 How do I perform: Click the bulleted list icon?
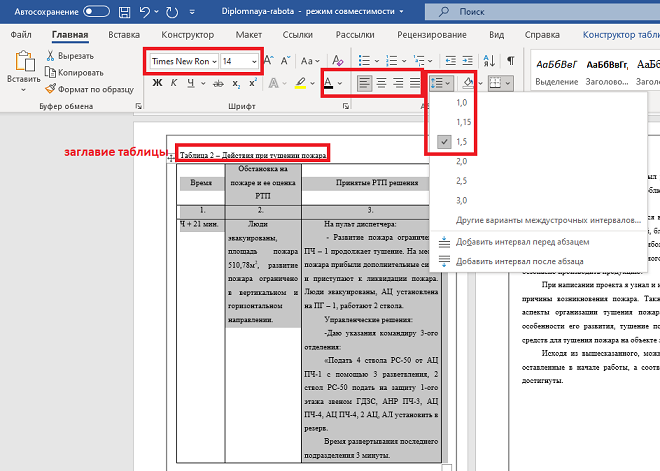[x=362, y=60]
